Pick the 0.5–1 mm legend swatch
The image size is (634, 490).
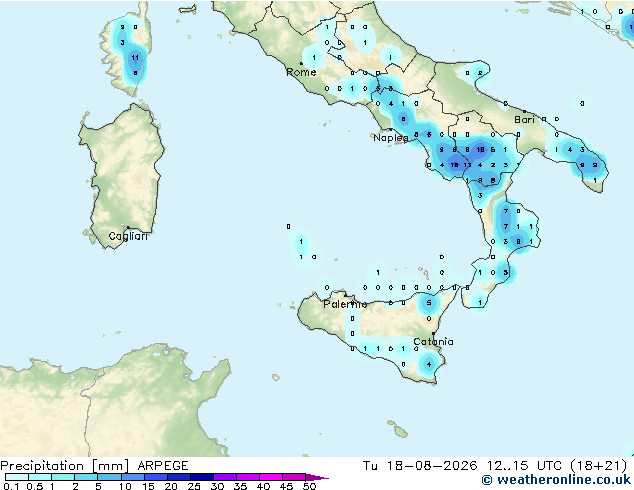point(40,477)
